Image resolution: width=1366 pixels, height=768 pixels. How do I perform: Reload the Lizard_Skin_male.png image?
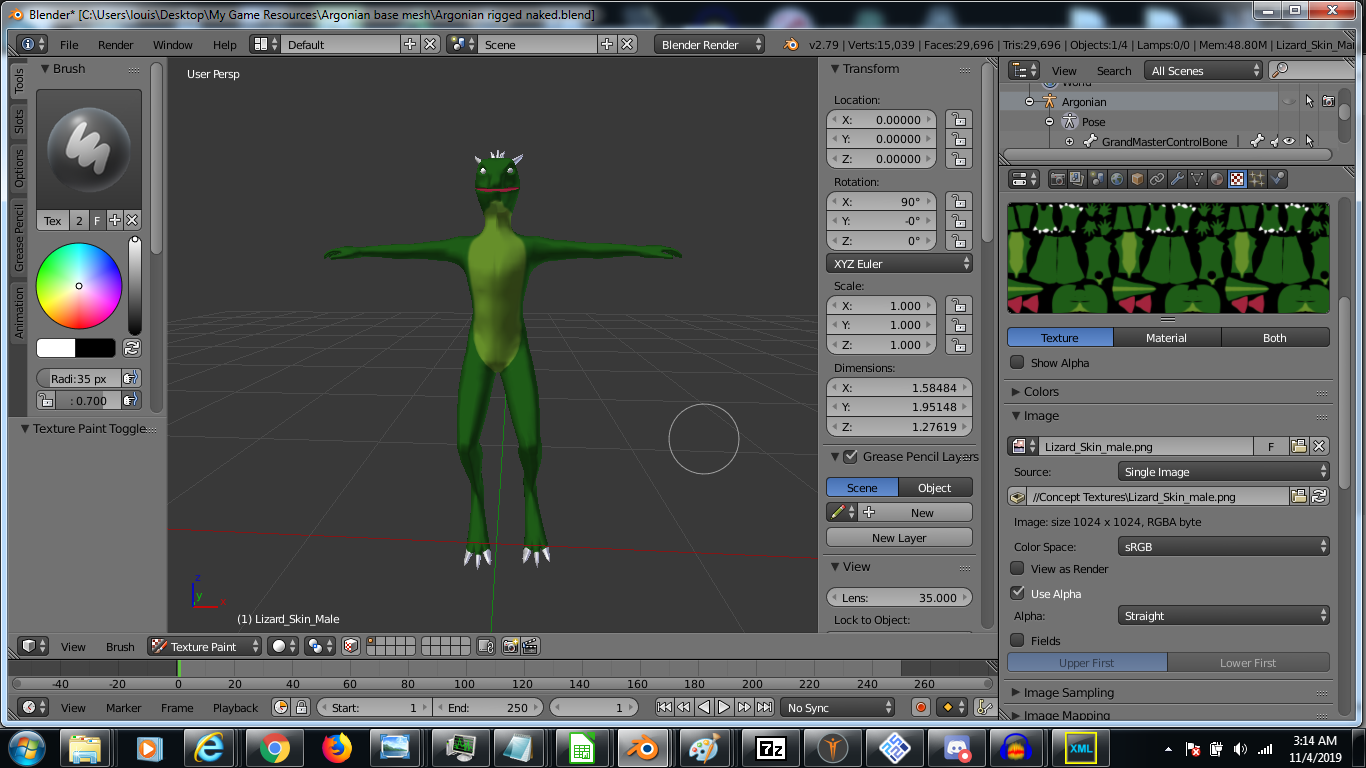[x=1319, y=496]
